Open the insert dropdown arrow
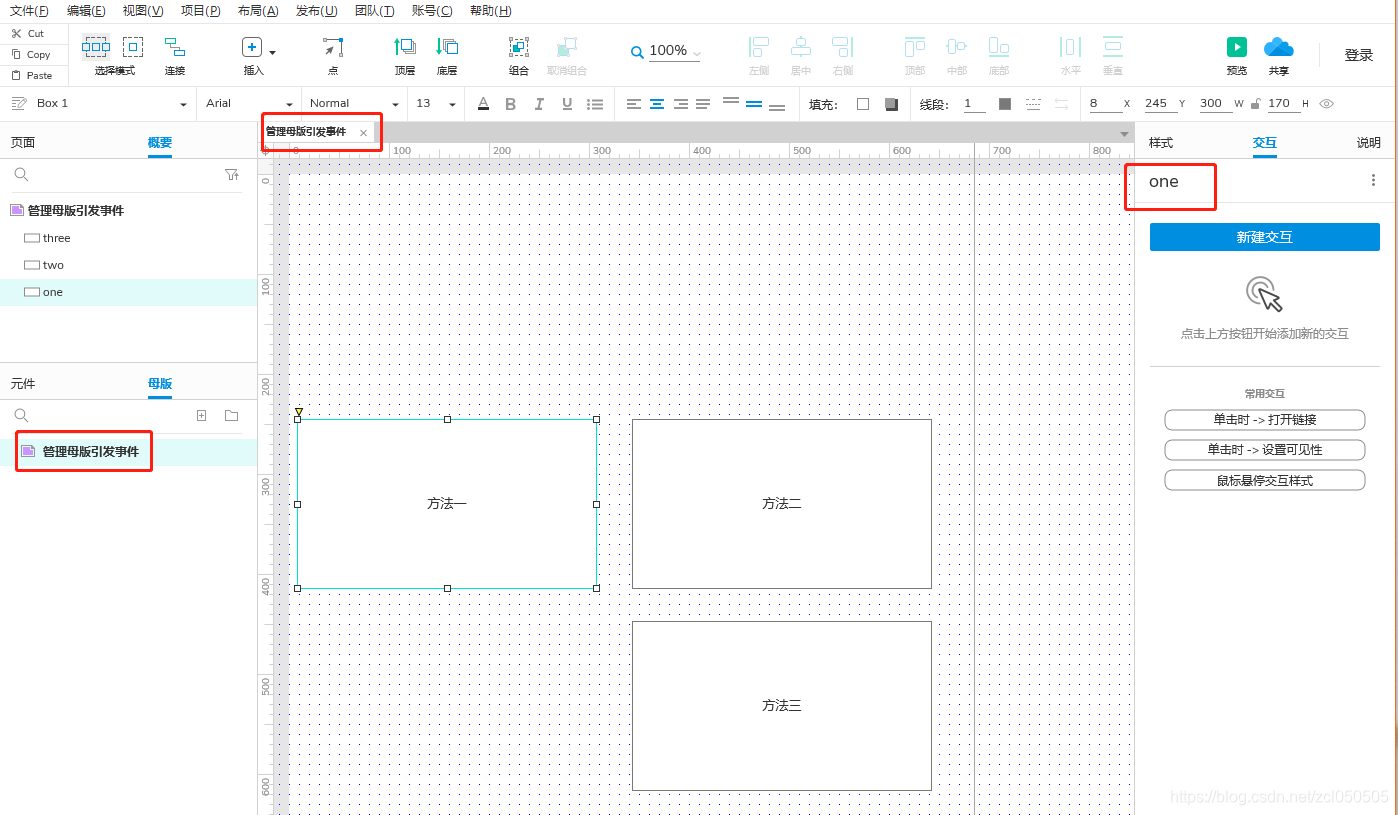 (272, 52)
